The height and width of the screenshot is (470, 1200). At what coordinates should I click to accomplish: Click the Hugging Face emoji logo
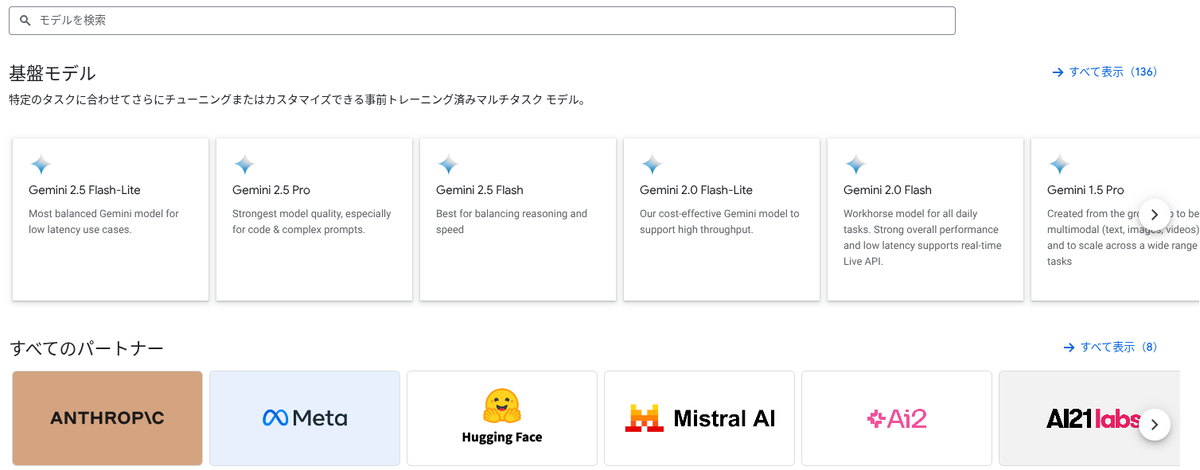501,406
